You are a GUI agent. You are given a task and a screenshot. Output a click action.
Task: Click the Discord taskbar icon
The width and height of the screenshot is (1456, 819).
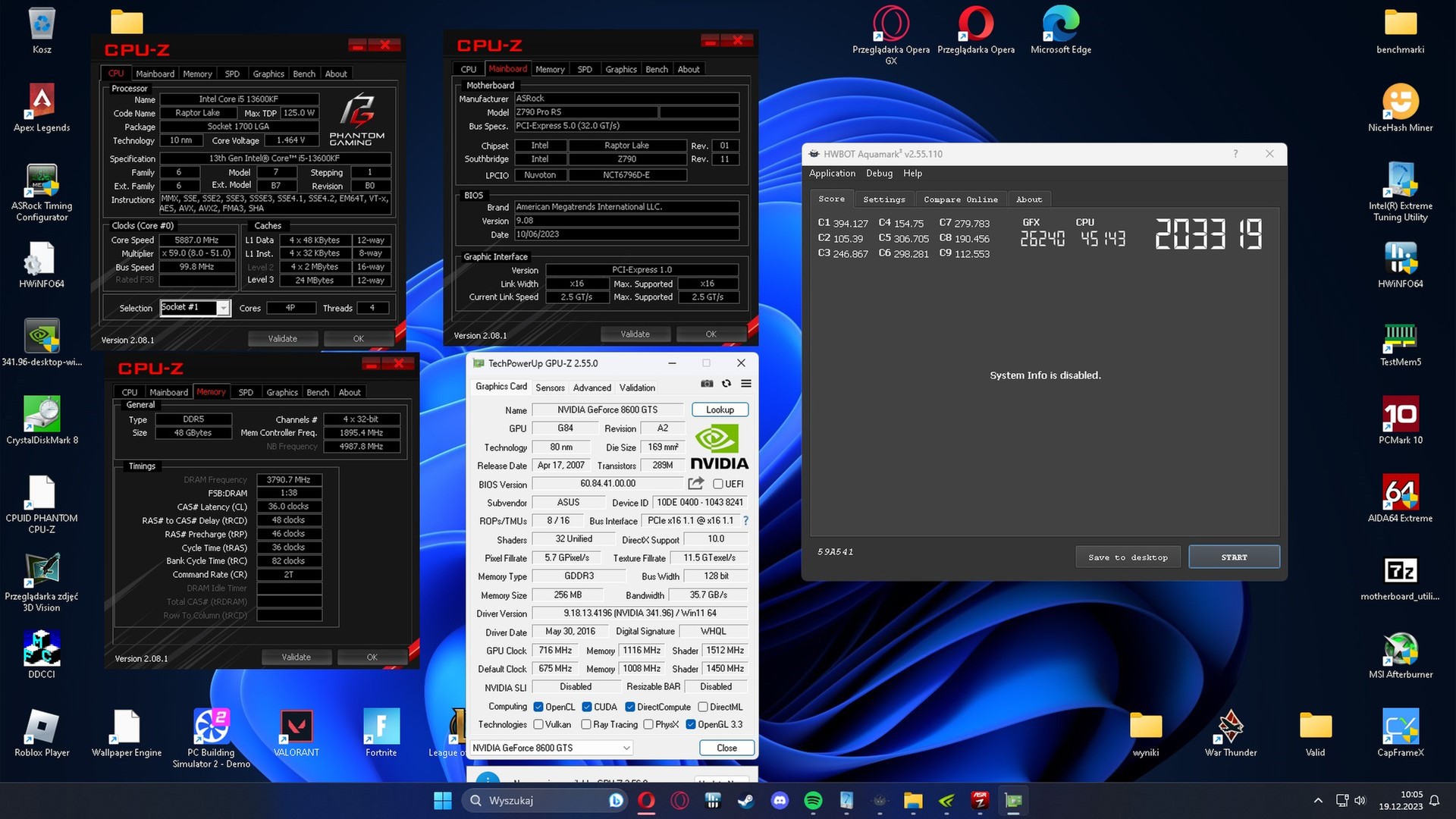coord(780,801)
